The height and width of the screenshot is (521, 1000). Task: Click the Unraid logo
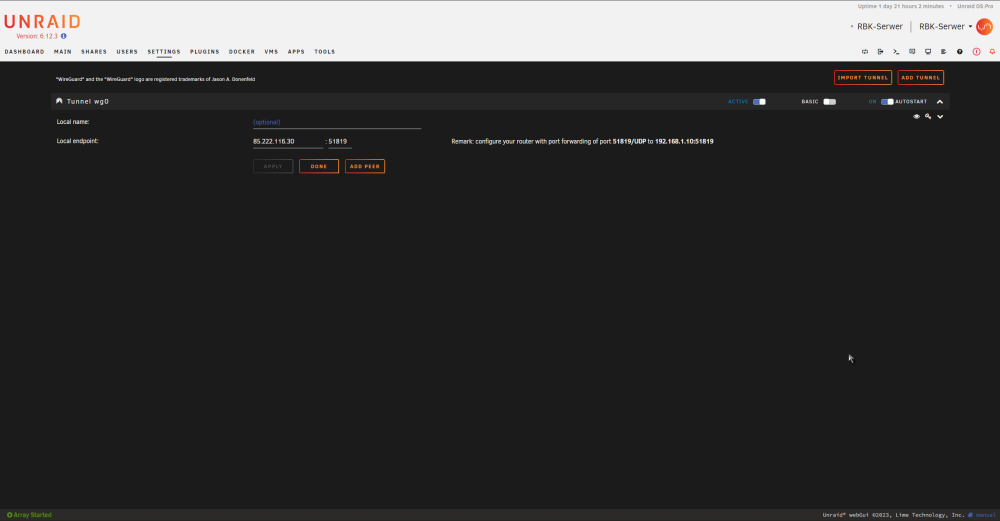pyautogui.click(x=42, y=22)
